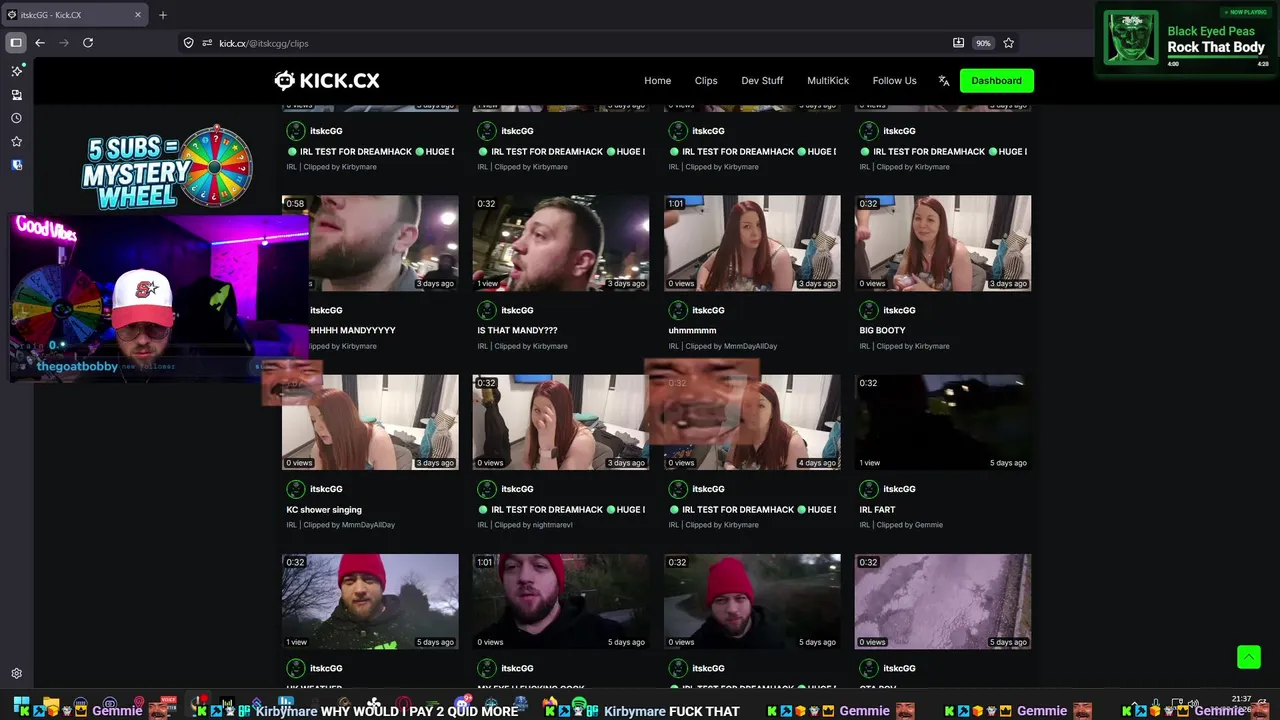Image resolution: width=1280 pixels, height=720 pixels.
Task: Open site permissions icon in address bar
Action: [x=207, y=43]
